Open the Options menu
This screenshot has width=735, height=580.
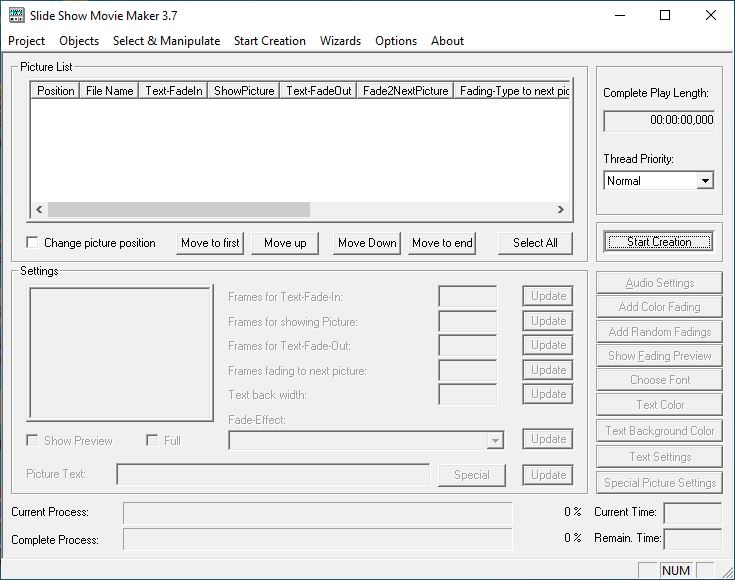coord(396,41)
